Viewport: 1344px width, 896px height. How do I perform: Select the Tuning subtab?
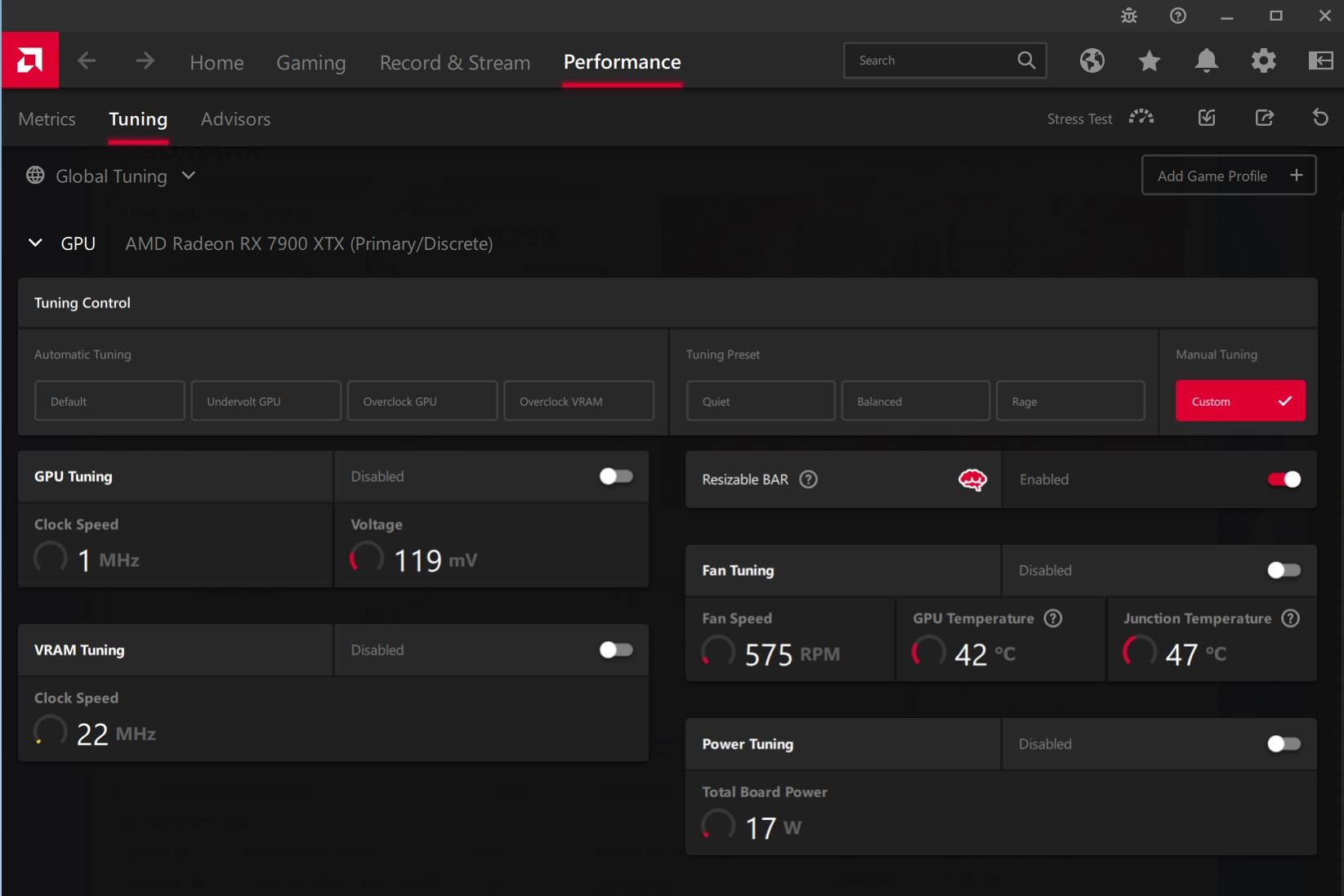pyautogui.click(x=138, y=119)
